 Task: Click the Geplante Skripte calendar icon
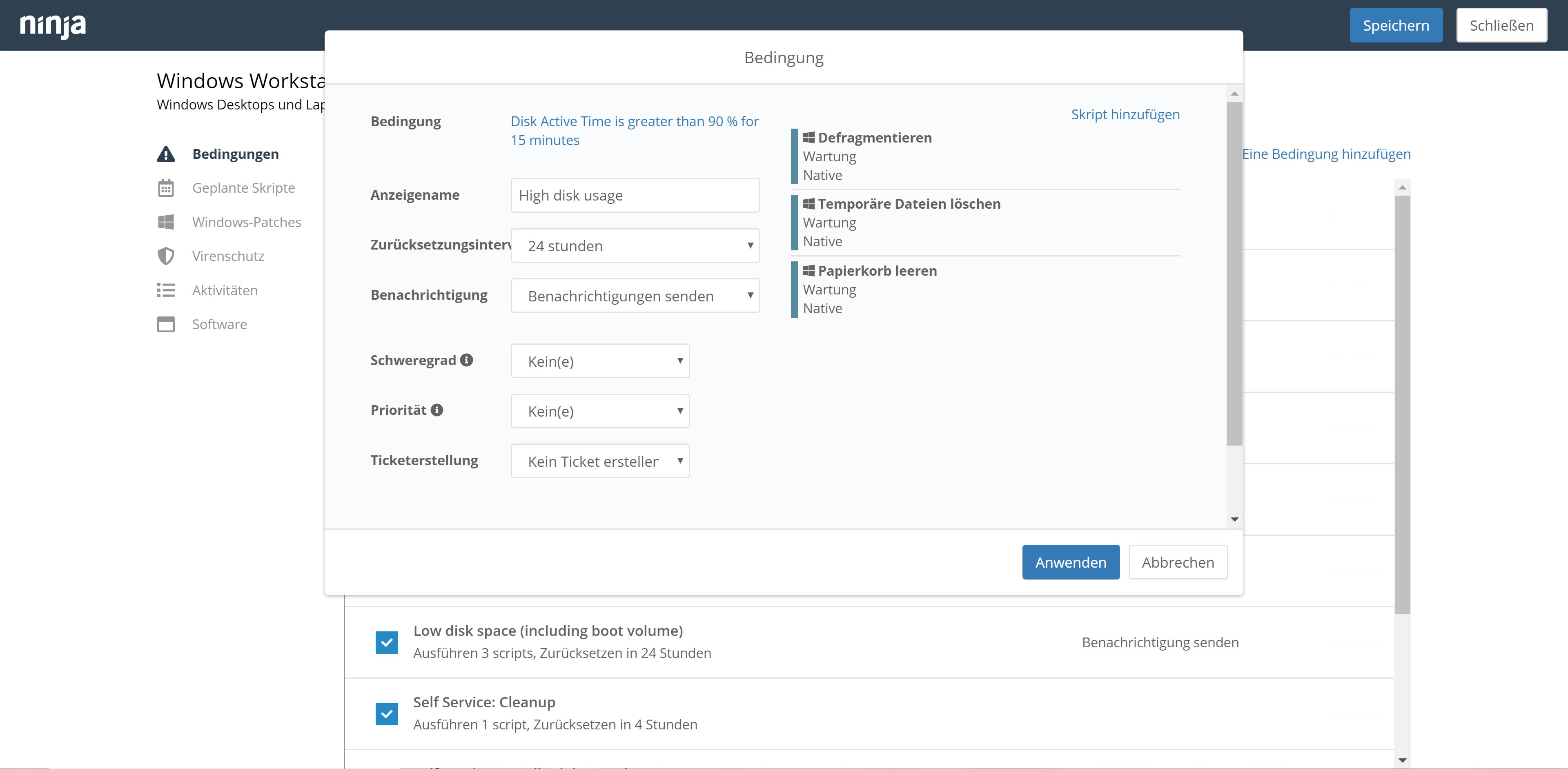[165, 188]
